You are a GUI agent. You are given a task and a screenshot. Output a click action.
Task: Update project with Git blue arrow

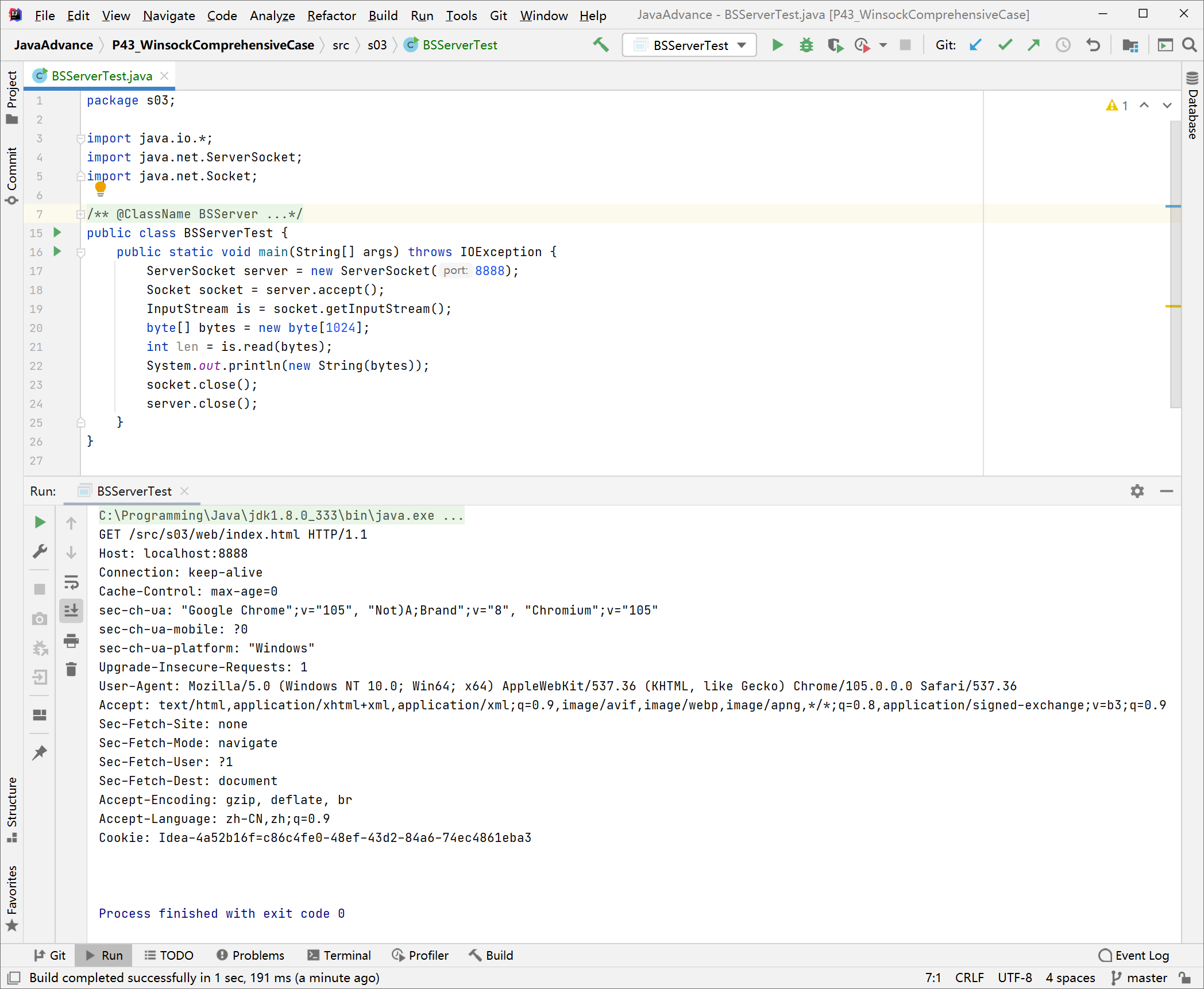[975, 45]
